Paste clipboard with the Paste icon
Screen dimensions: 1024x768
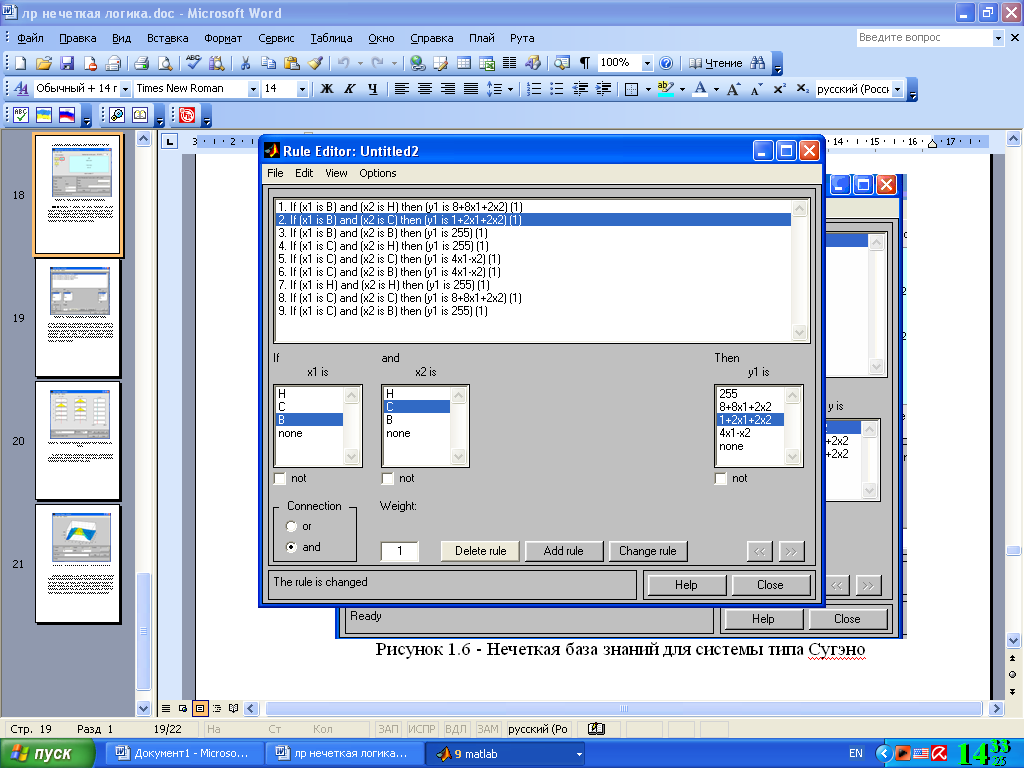coord(291,63)
